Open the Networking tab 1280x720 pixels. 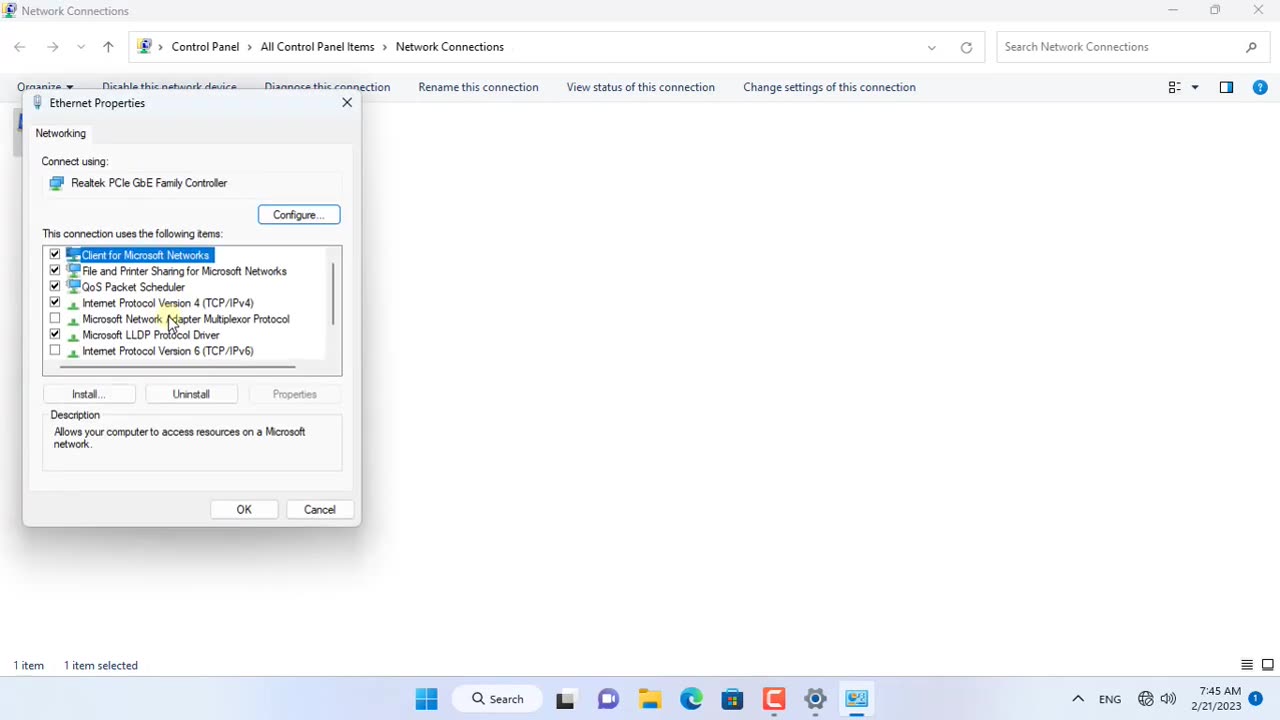[x=61, y=133]
